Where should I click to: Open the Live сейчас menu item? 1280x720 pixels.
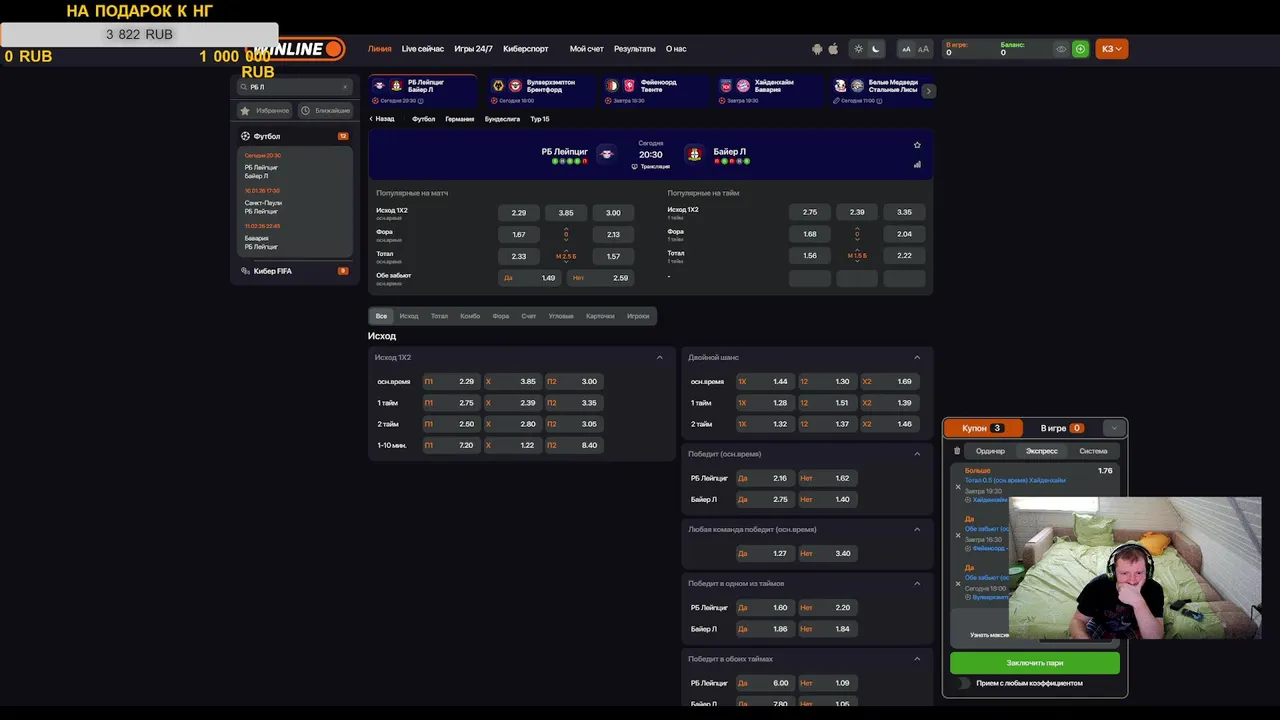pos(423,49)
